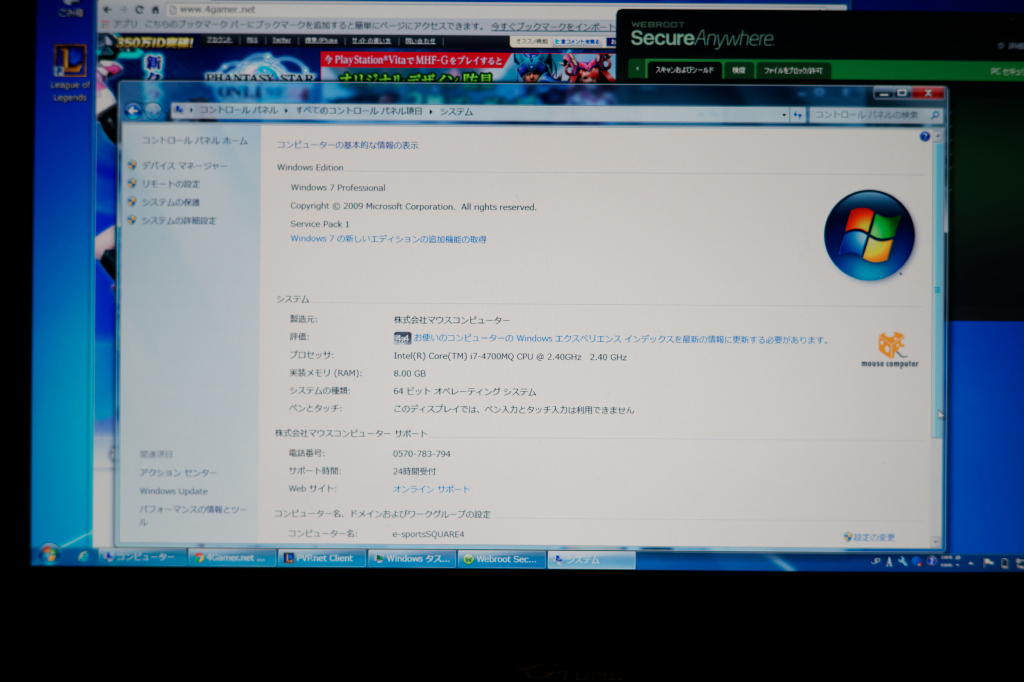Open the Chrome home button
This screenshot has width=1024, height=682.
click(x=155, y=10)
